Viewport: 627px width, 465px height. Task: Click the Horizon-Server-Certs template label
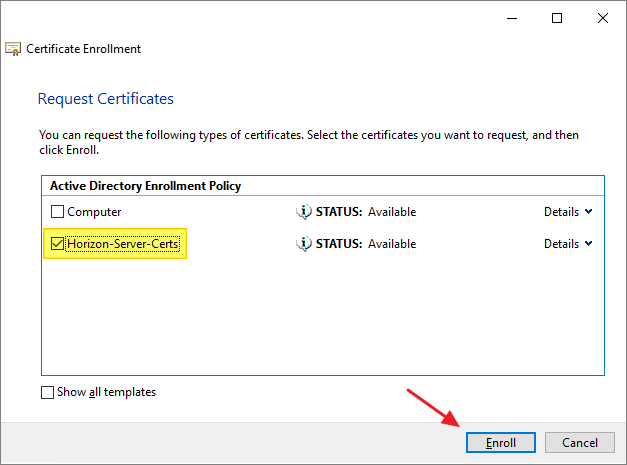(126, 244)
